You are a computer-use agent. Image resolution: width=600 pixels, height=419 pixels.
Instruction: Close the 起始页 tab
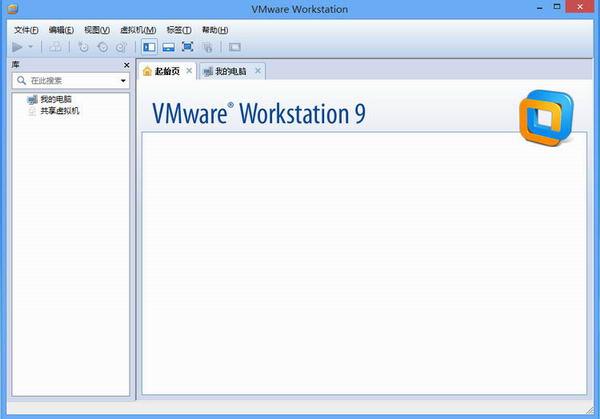point(189,71)
